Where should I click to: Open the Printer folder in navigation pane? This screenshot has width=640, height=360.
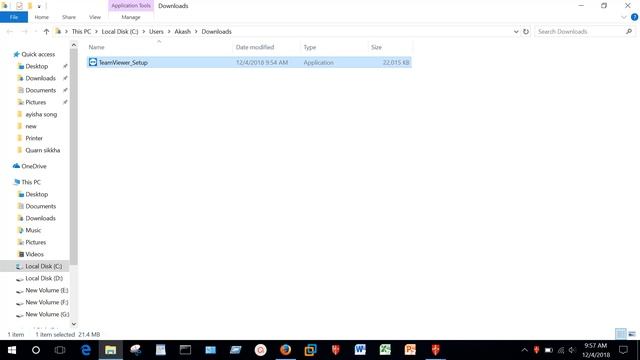(34, 138)
